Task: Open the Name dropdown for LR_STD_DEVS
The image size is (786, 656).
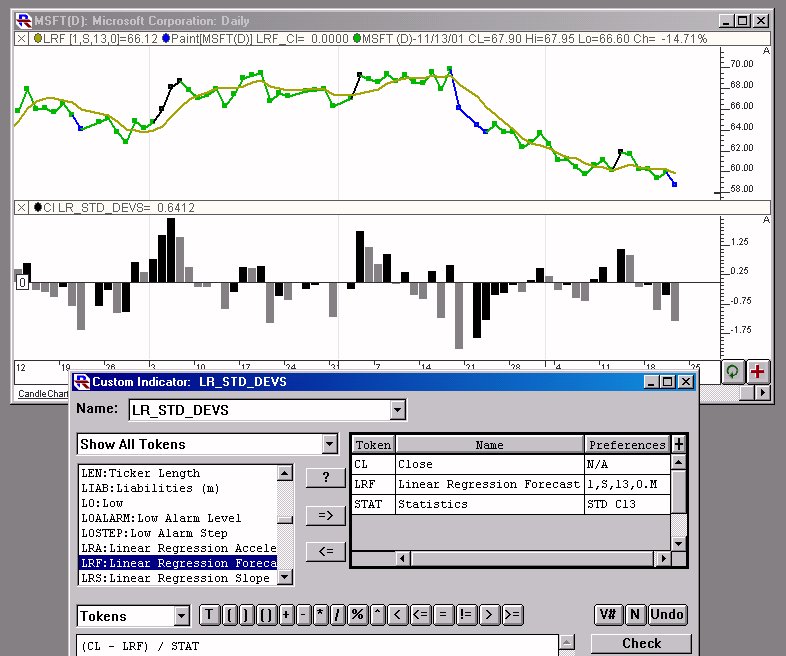Action: pyautogui.click(x=397, y=410)
